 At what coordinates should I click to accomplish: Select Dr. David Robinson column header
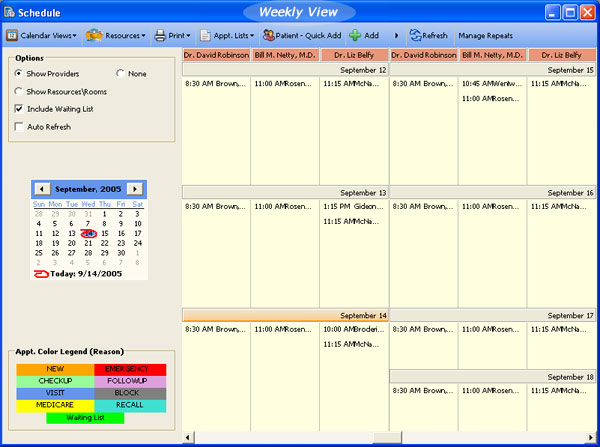[x=216, y=55]
